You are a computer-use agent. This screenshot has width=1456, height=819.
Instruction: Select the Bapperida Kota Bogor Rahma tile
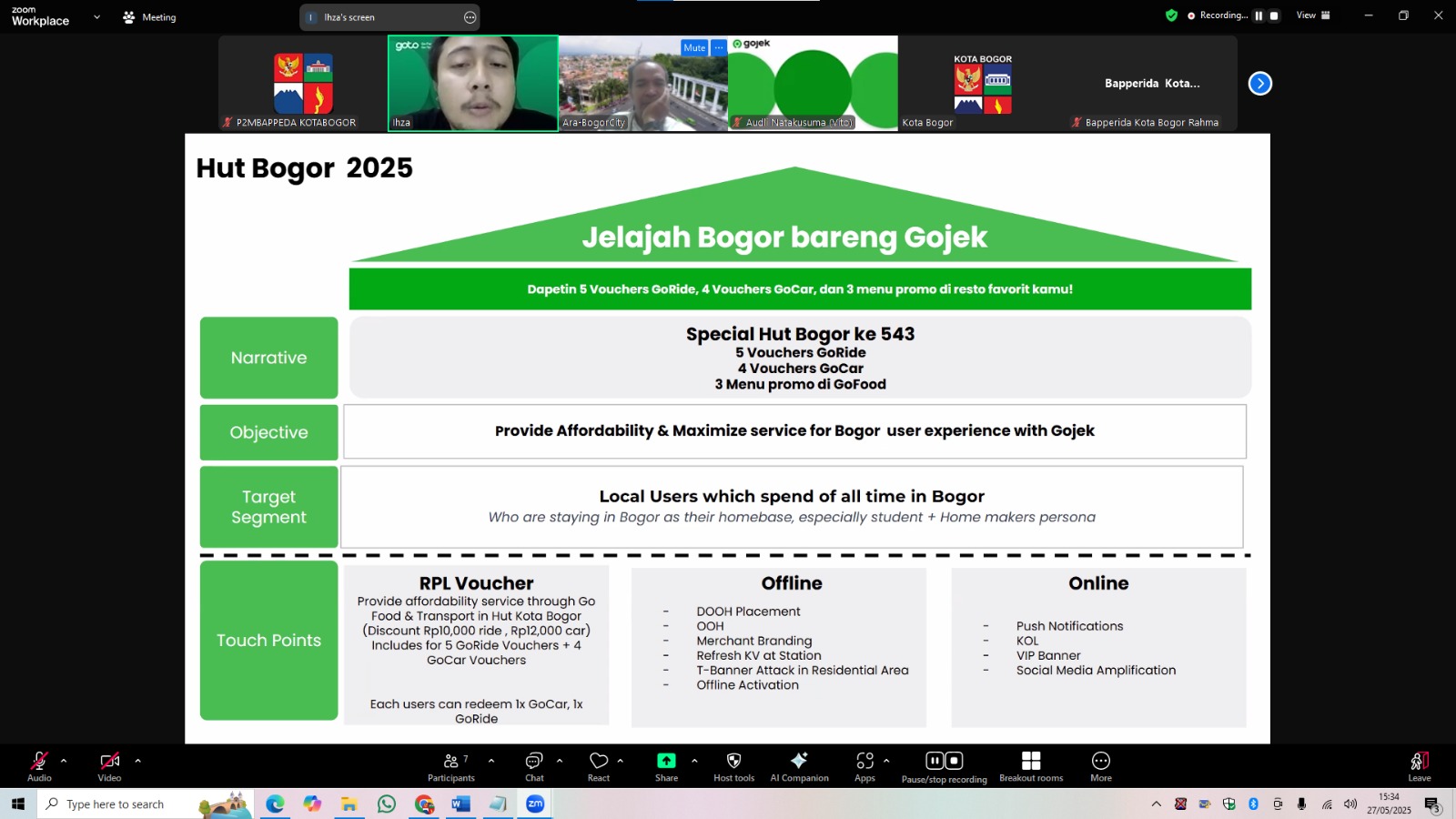tap(1152, 84)
